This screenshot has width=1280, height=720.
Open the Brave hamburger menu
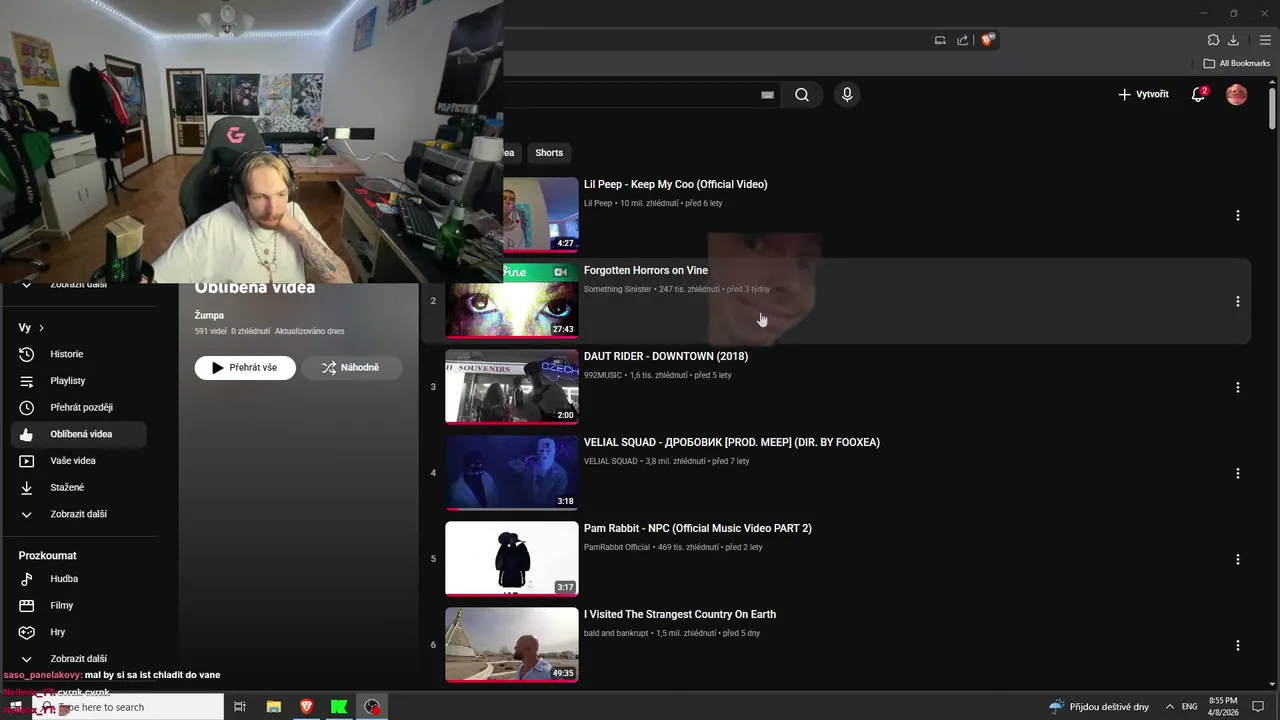click(x=1265, y=40)
